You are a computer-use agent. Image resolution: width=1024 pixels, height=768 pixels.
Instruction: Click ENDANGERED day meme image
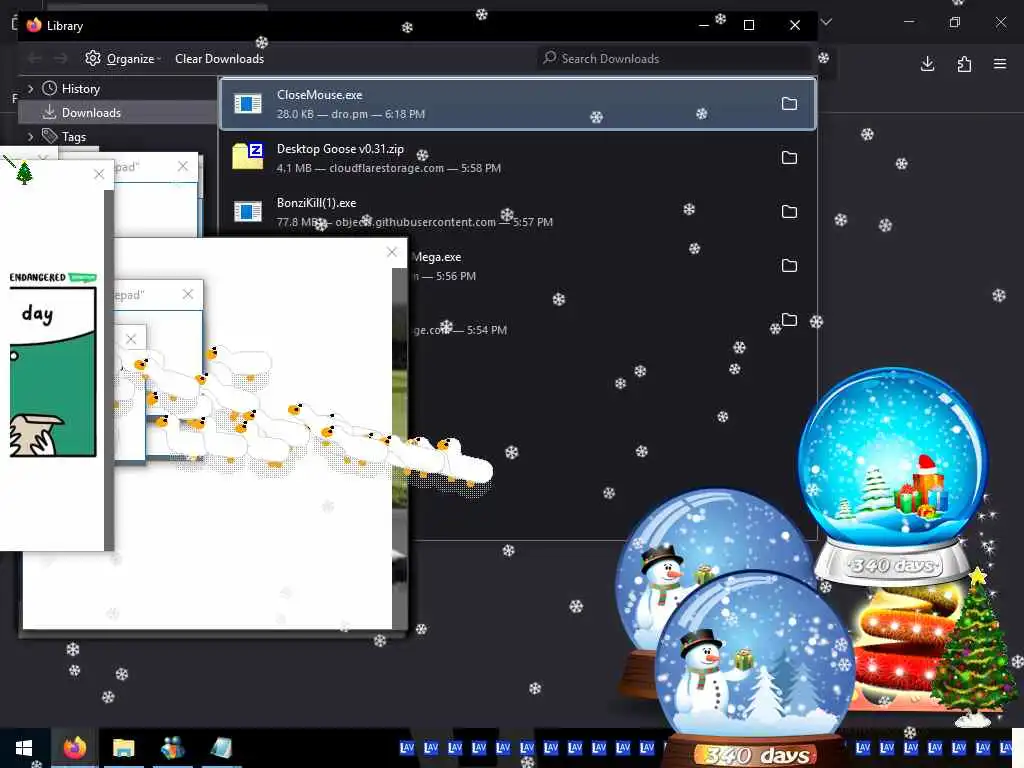point(52,364)
